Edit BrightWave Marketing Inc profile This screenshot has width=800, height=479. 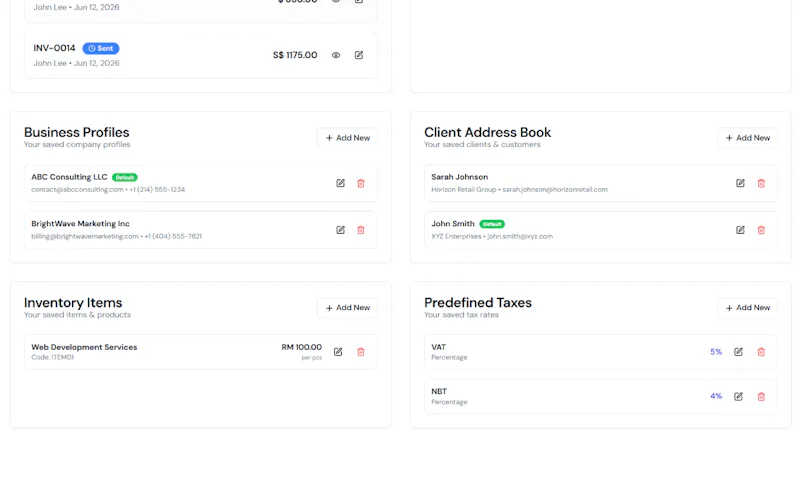(340, 230)
